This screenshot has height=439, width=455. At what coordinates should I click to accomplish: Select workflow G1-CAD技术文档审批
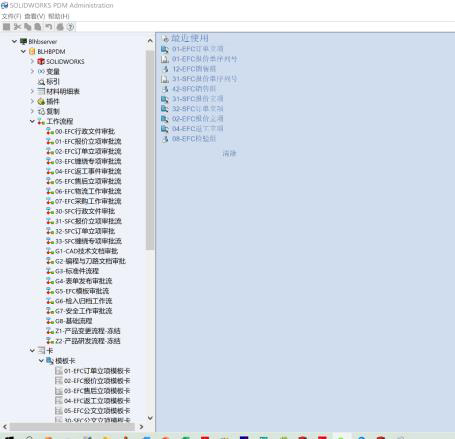pyautogui.click(x=86, y=251)
